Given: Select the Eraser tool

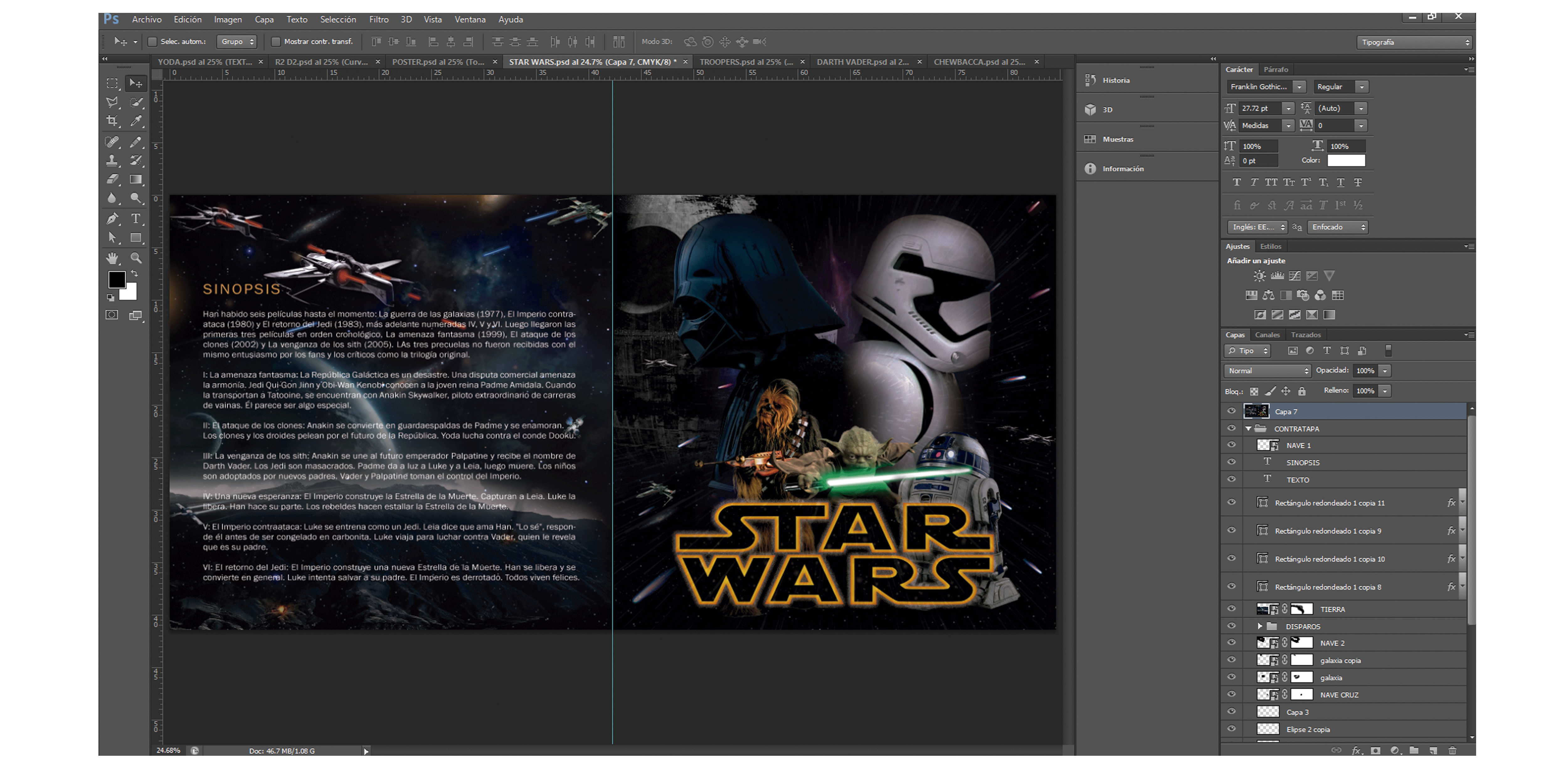Looking at the screenshot, I should coord(113,180).
